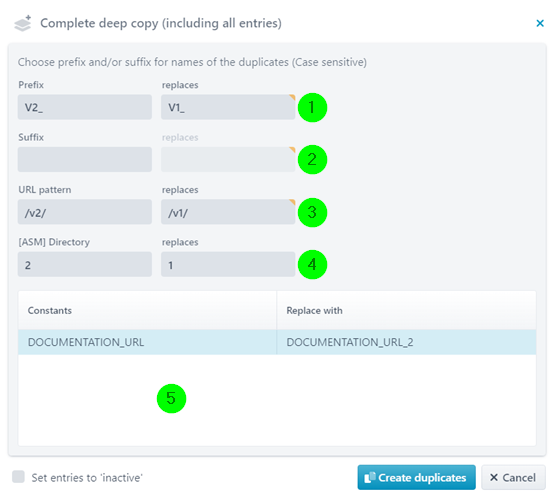Click the Constants column header
Image resolution: width=554 pixels, height=496 pixels.
coord(147,311)
